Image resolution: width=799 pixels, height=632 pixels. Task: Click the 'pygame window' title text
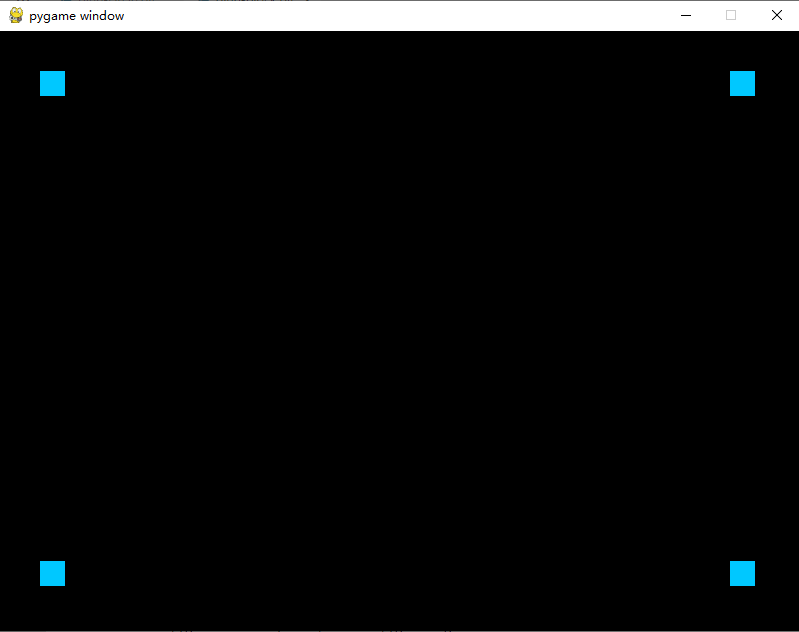tap(76, 16)
